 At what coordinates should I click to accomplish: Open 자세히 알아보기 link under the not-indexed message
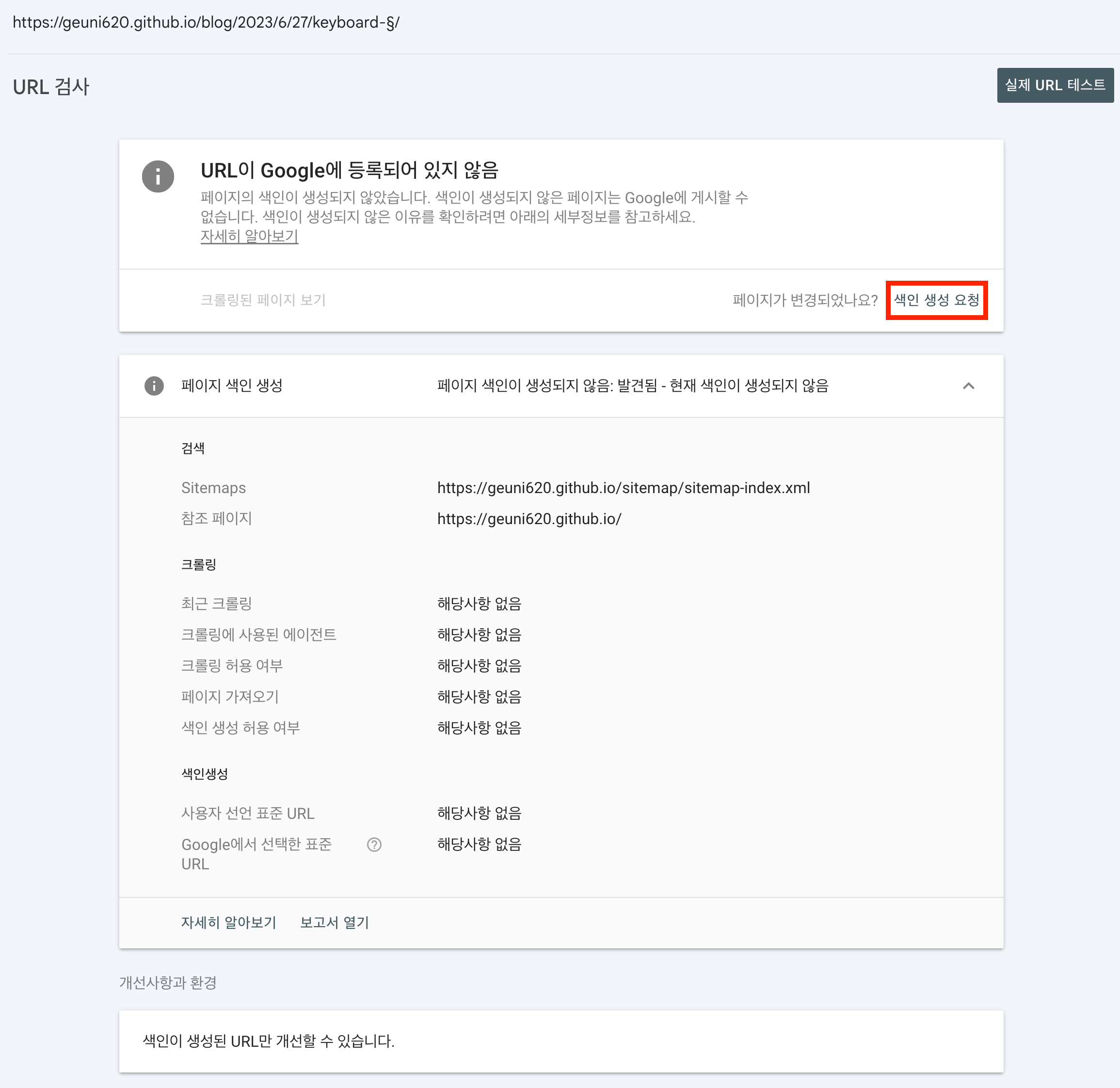coord(249,236)
